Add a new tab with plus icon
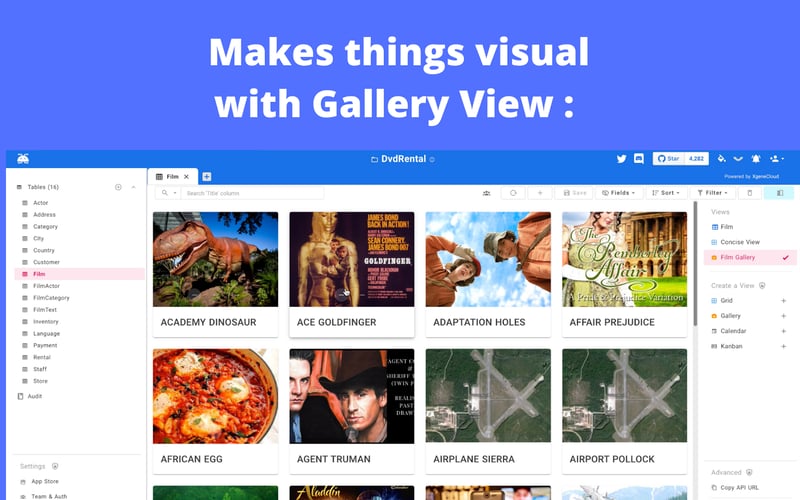 tap(207, 177)
